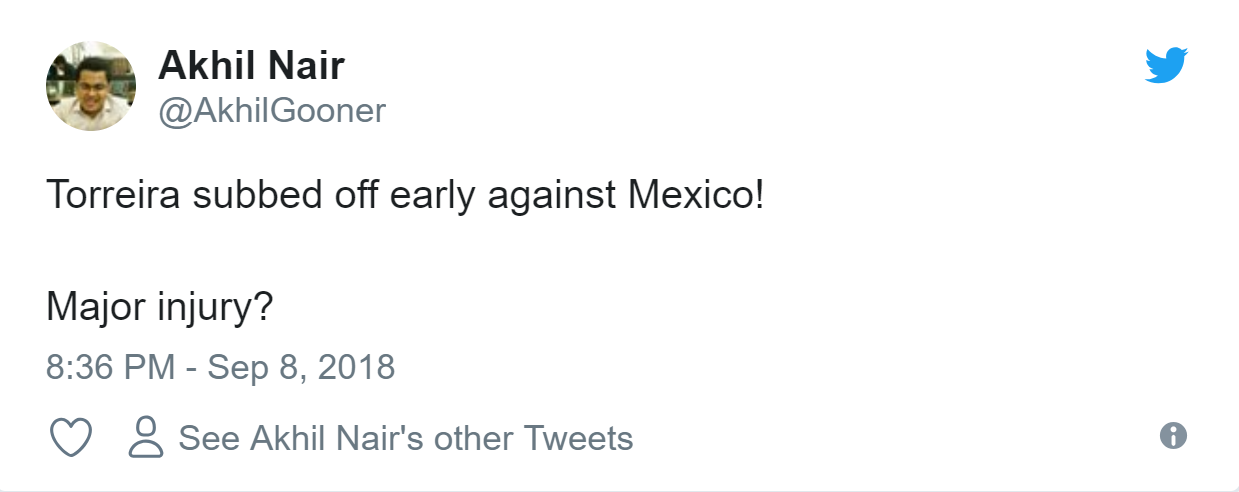The height and width of the screenshot is (492, 1239).
Task: Click the full tweet timestamp line
Action: (x=220, y=367)
